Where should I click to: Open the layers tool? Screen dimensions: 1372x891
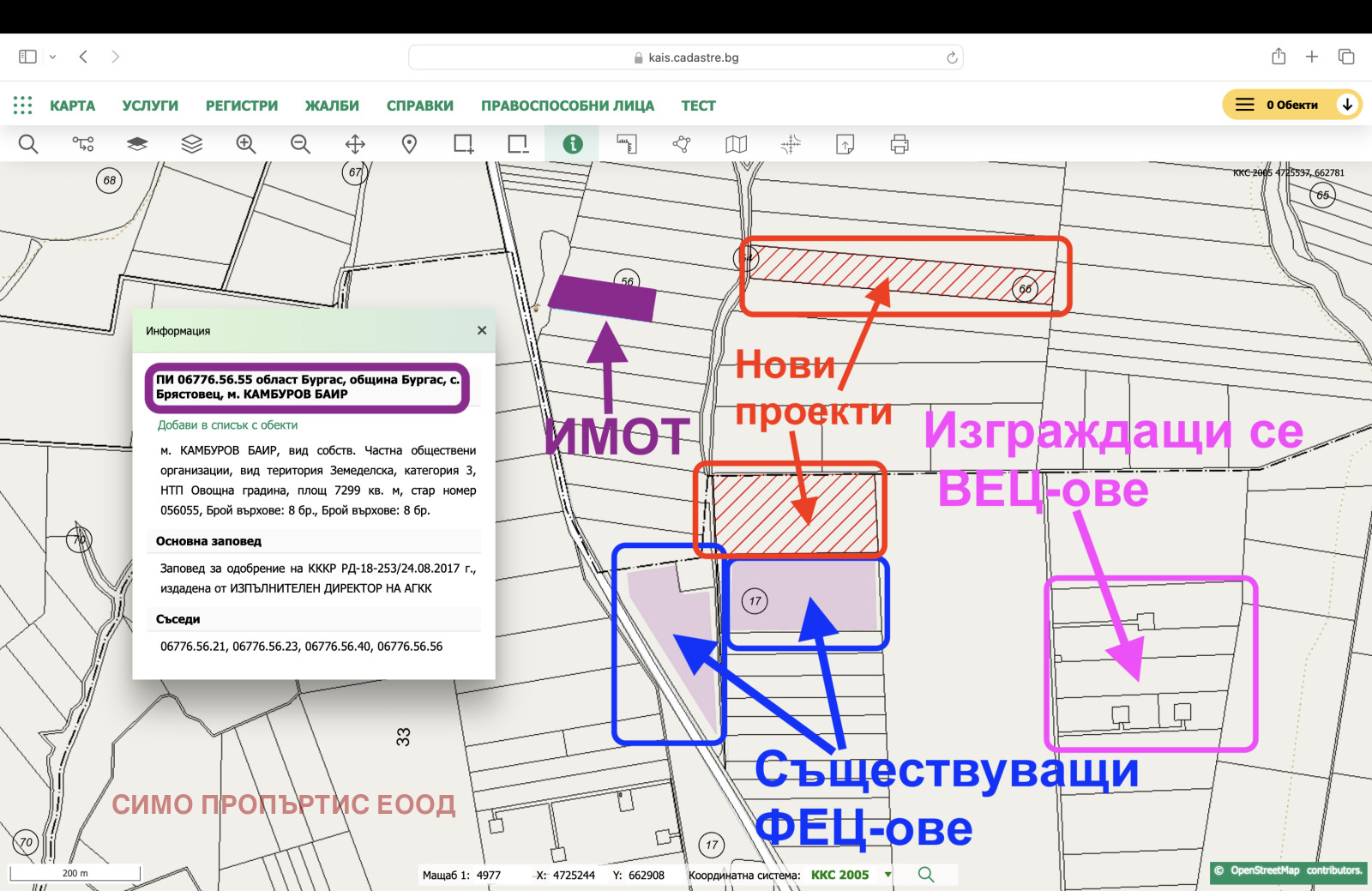pyautogui.click(x=190, y=144)
